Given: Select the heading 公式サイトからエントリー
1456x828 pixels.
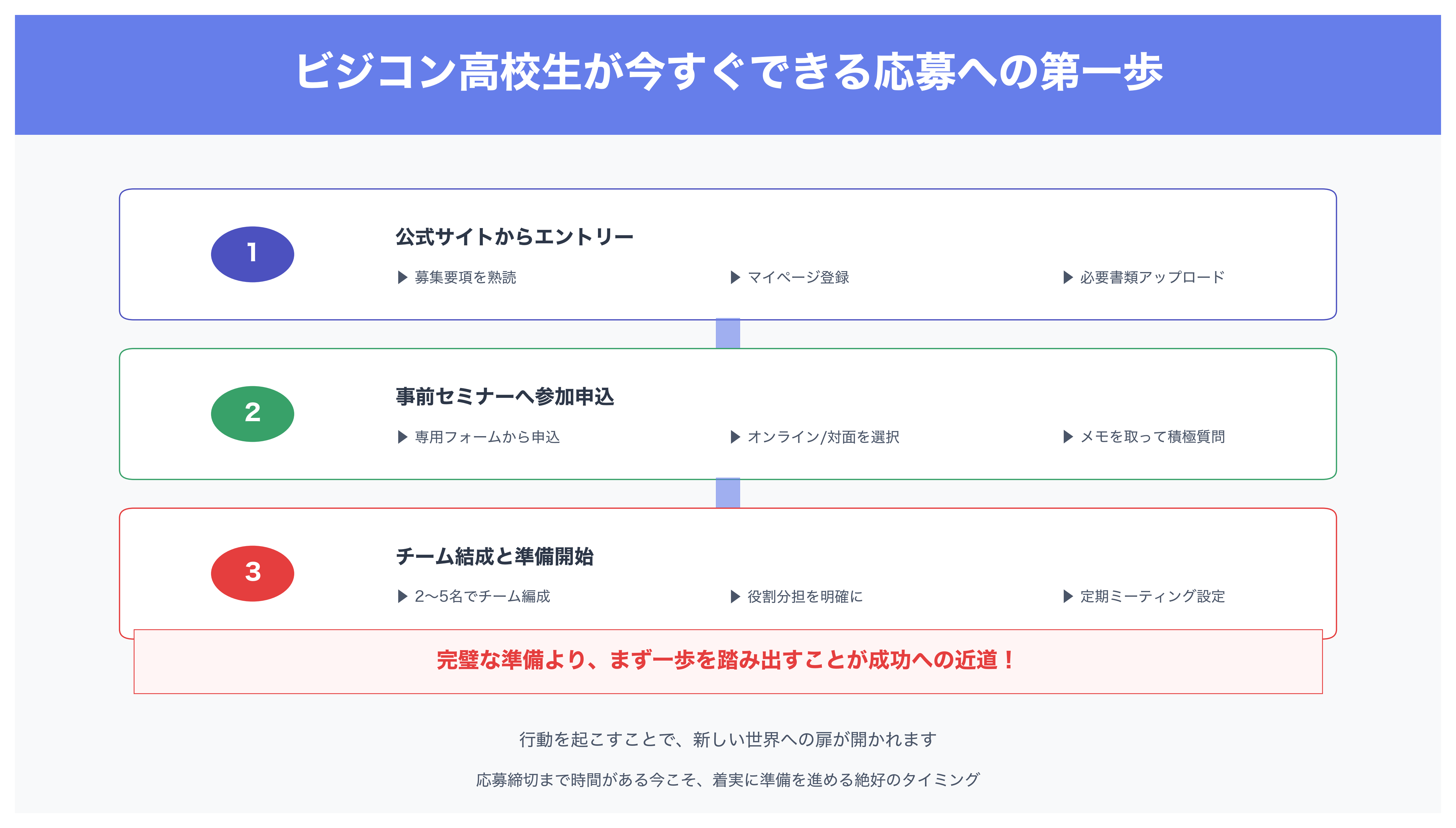Looking at the screenshot, I should point(514,236).
